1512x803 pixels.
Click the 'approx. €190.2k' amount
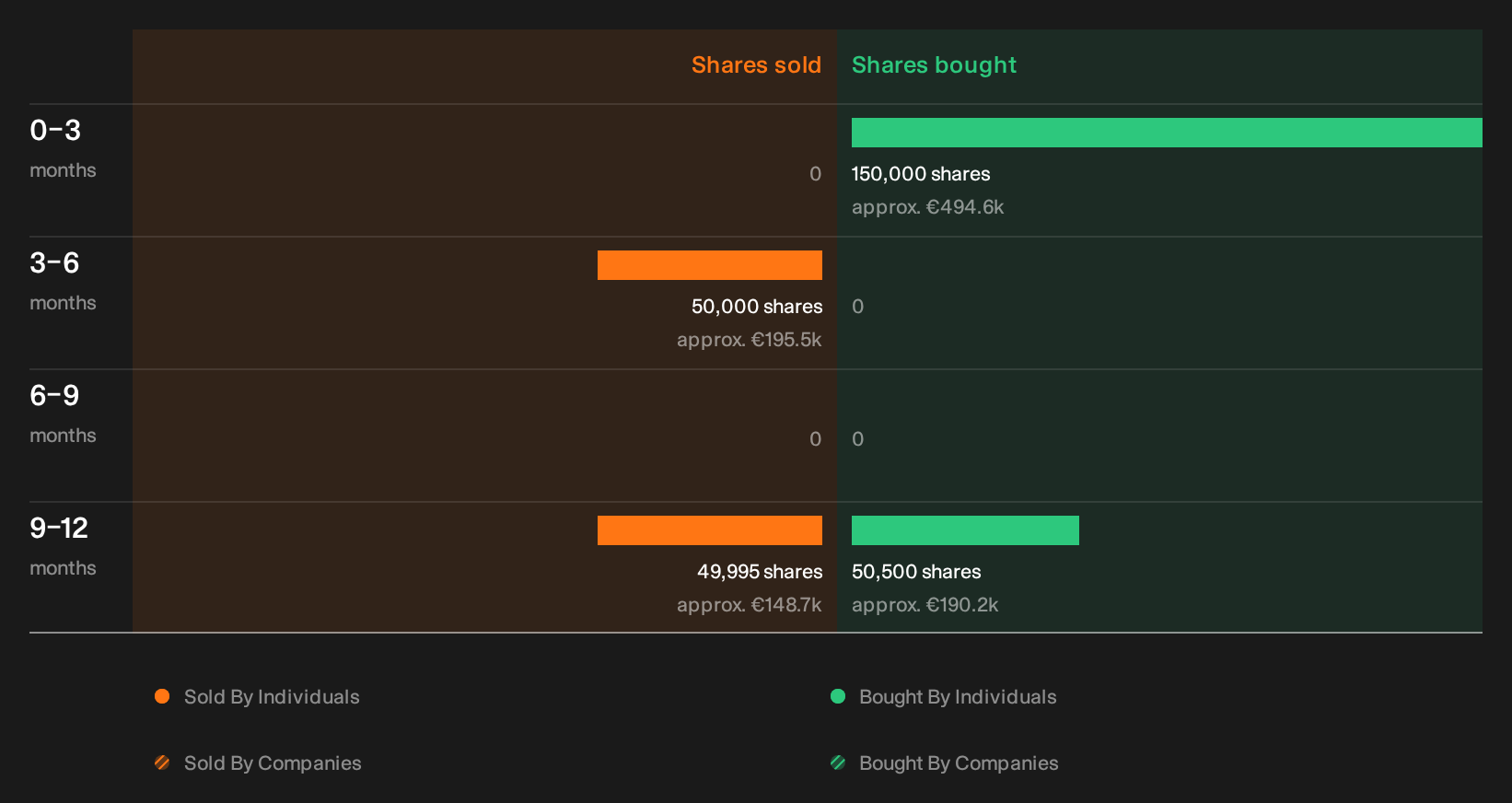point(925,605)
